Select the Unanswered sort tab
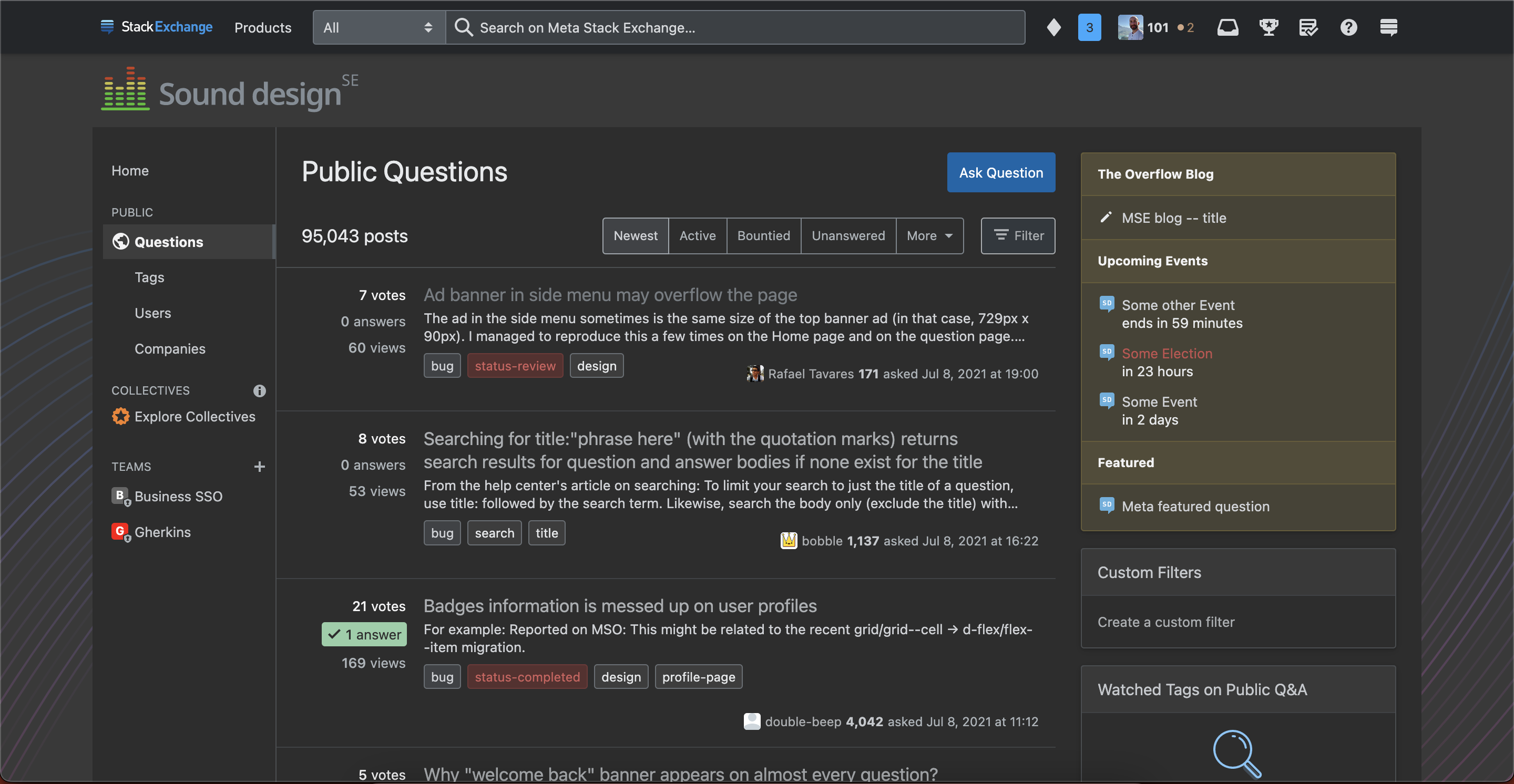 (x=848, y=235)
